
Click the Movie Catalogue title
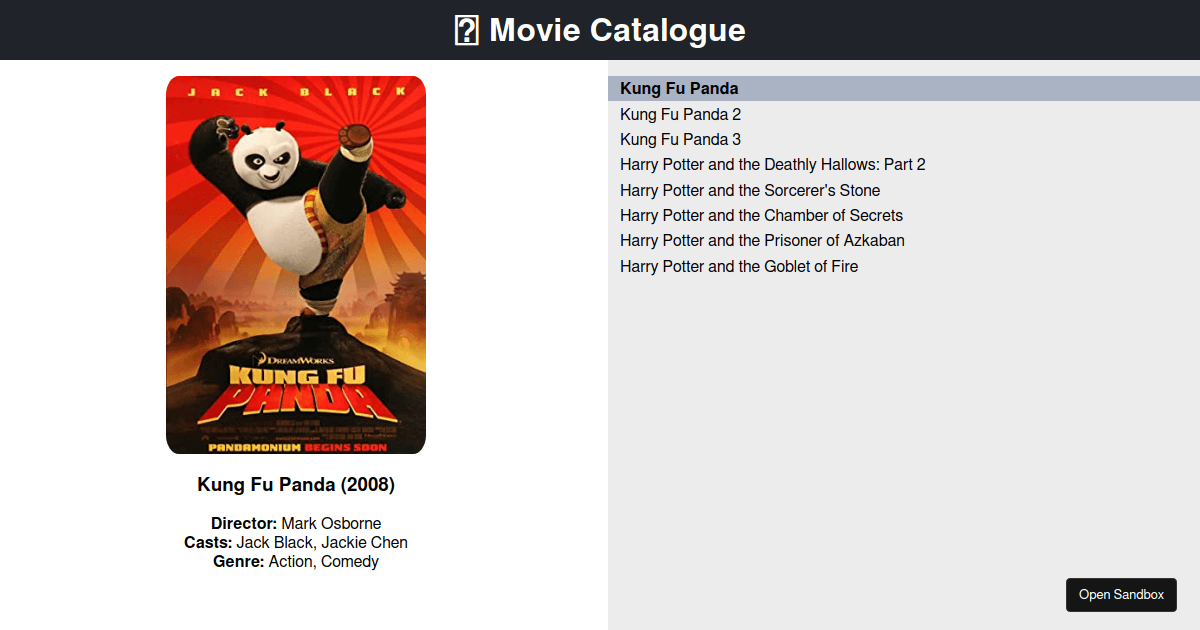[x=615, y=30]
